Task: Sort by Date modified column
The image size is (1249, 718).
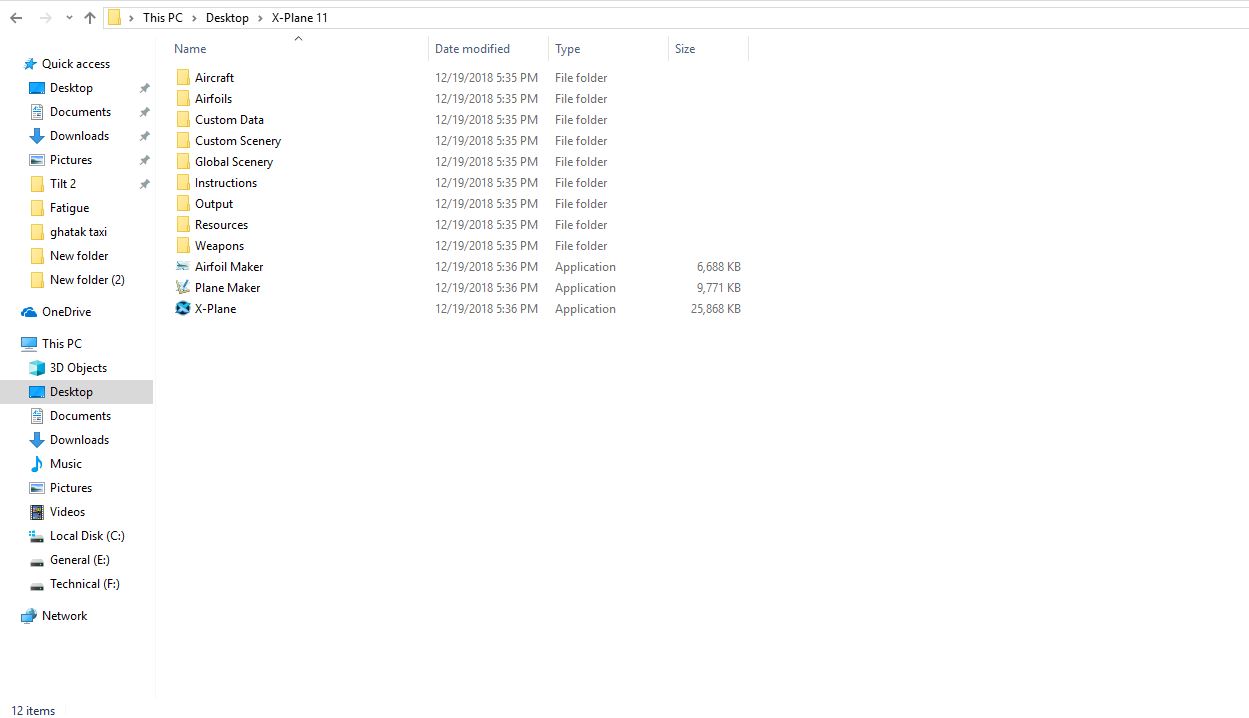Action: [472, 49]
